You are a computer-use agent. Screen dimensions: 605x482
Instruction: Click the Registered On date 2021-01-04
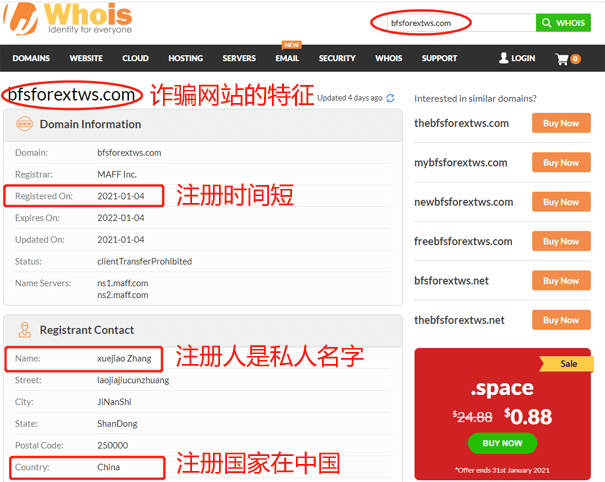point(121,196)
